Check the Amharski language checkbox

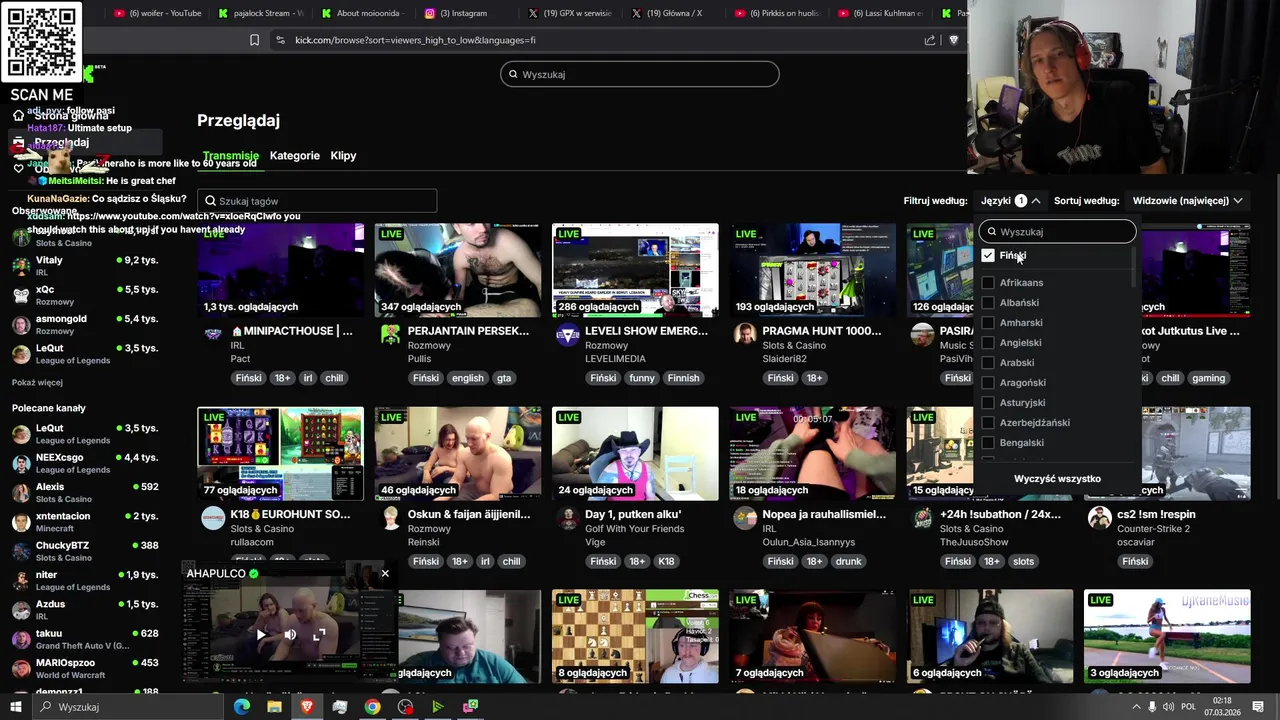point(988,323)
